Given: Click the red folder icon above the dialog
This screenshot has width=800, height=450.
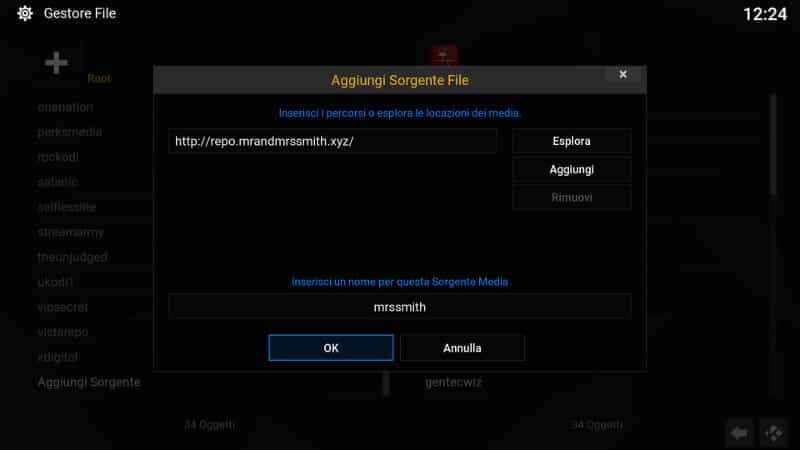Looking at the screenshot, I should [444, 55].
